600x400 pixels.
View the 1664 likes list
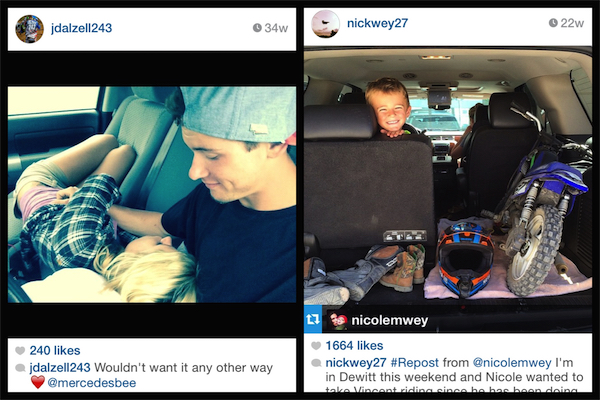pos(354,346)
